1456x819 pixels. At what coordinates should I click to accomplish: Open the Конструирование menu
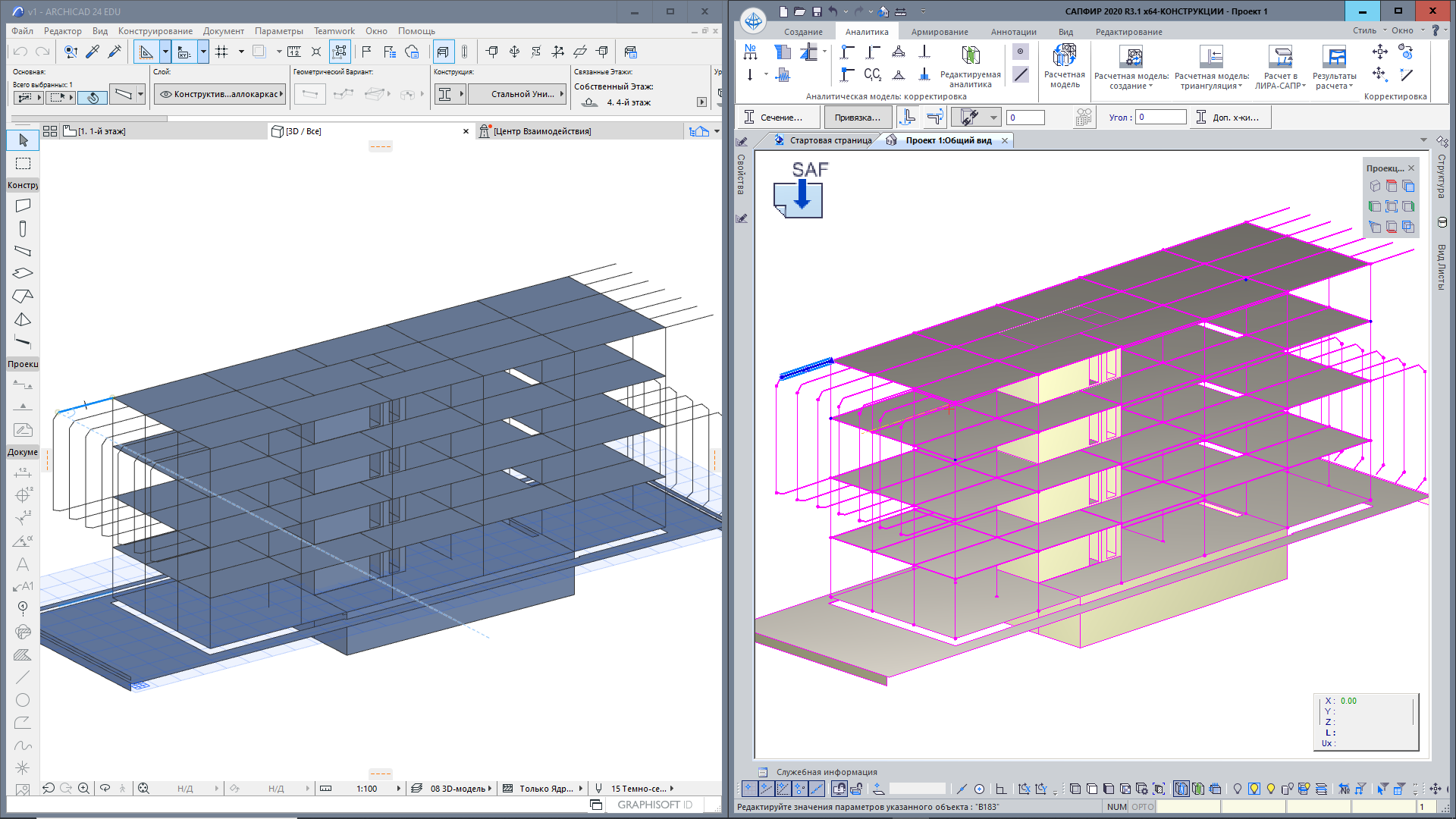155,31
